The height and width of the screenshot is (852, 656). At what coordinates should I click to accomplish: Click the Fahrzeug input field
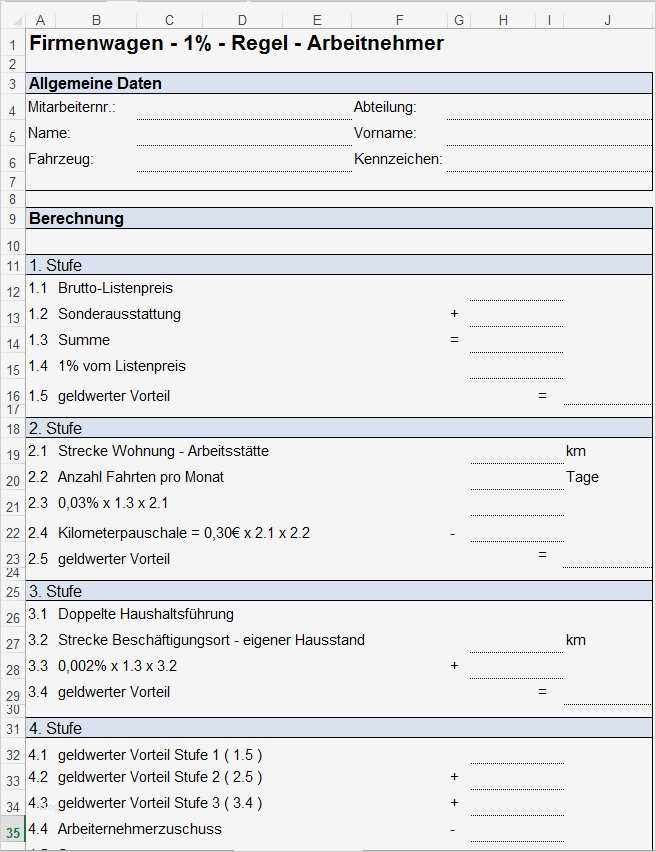point(240,159)
